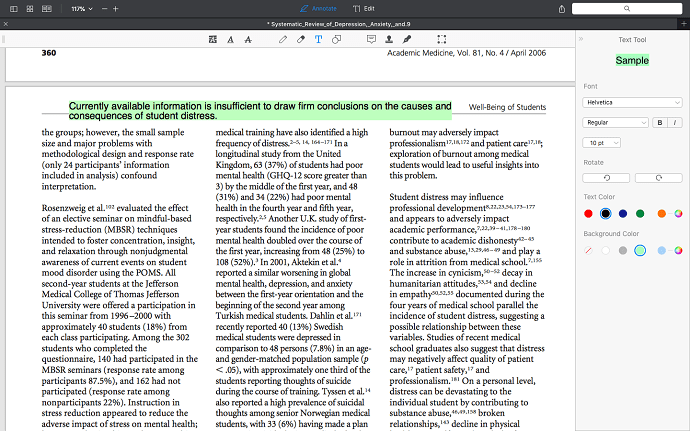
Task: Open the Regular font style dropdown
Action: [615, 122]
